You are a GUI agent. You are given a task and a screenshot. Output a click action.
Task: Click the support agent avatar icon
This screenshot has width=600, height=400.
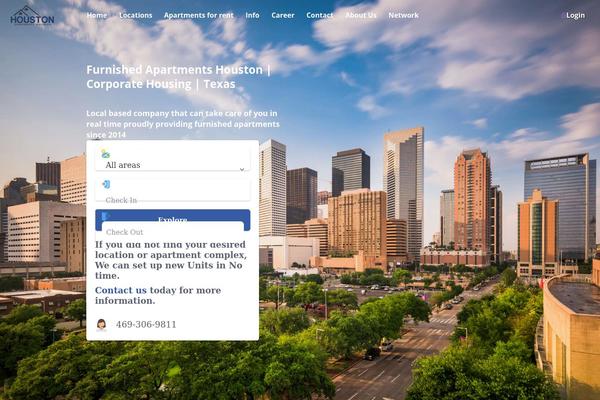coord(101,325)
